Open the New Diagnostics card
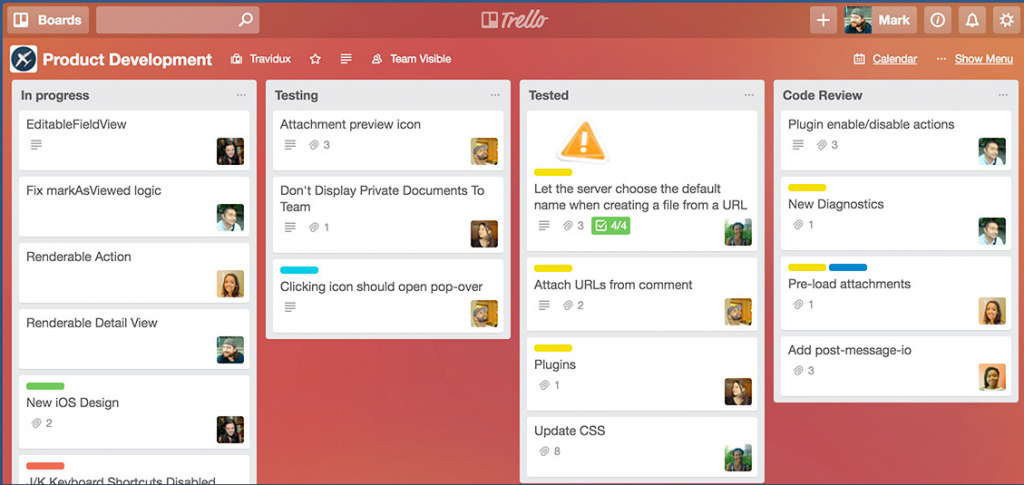This screenshot has width=1024, height=485. [x=896, y=213]
